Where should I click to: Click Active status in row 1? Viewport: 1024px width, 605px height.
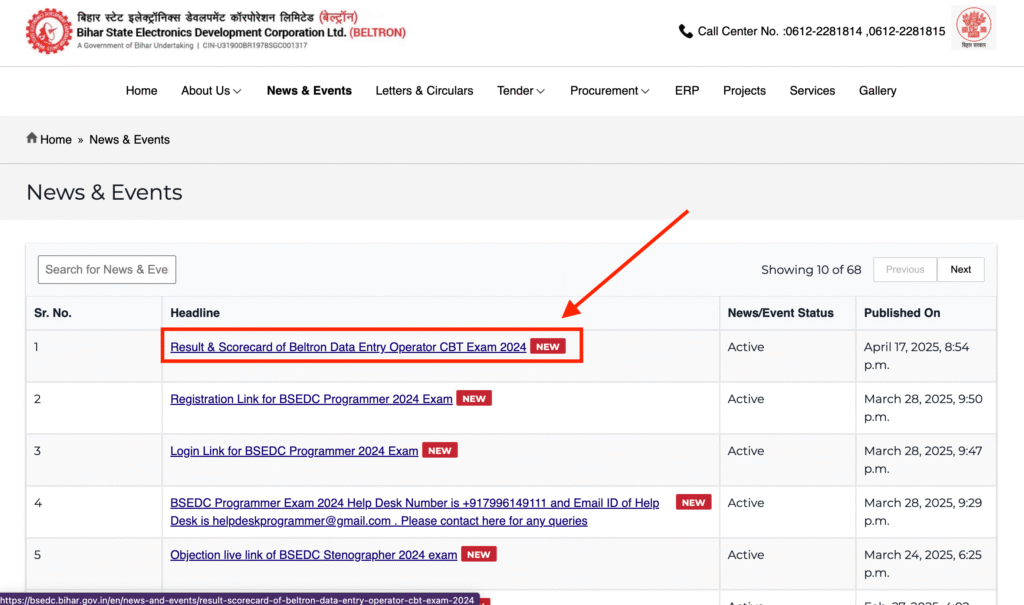coord(745,347)
